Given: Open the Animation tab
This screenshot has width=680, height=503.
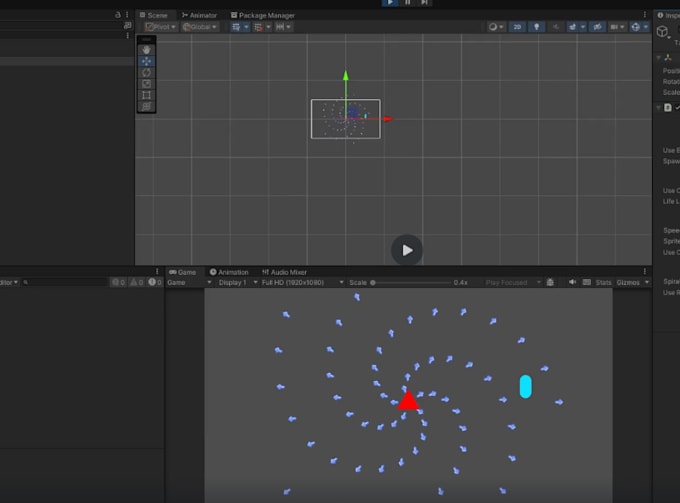Looking at the screenshot, I should point(229,272).
